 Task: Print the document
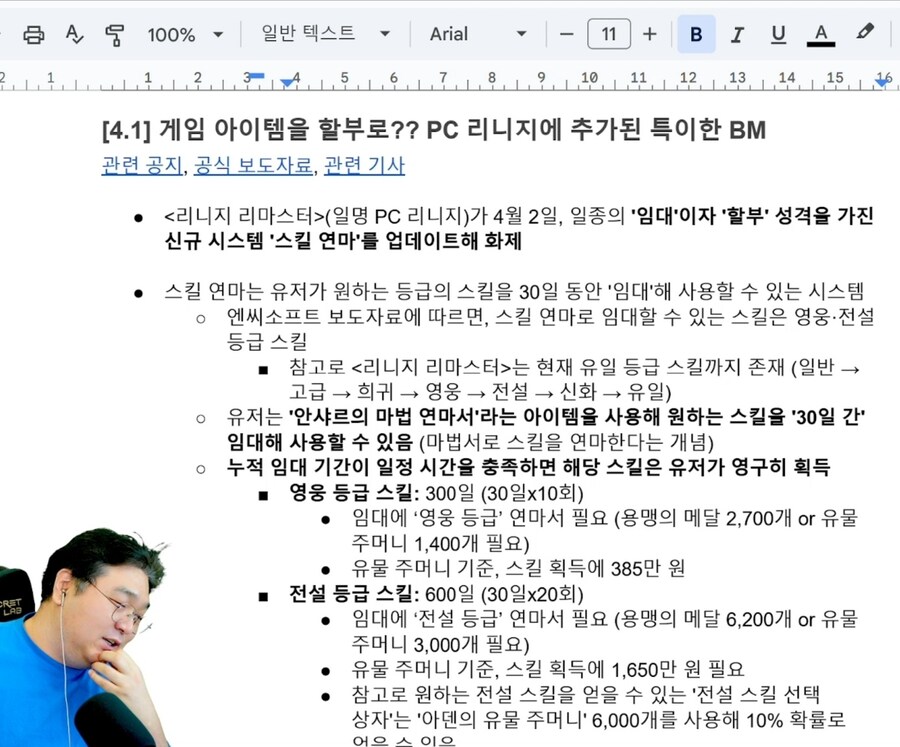[36, 33]
